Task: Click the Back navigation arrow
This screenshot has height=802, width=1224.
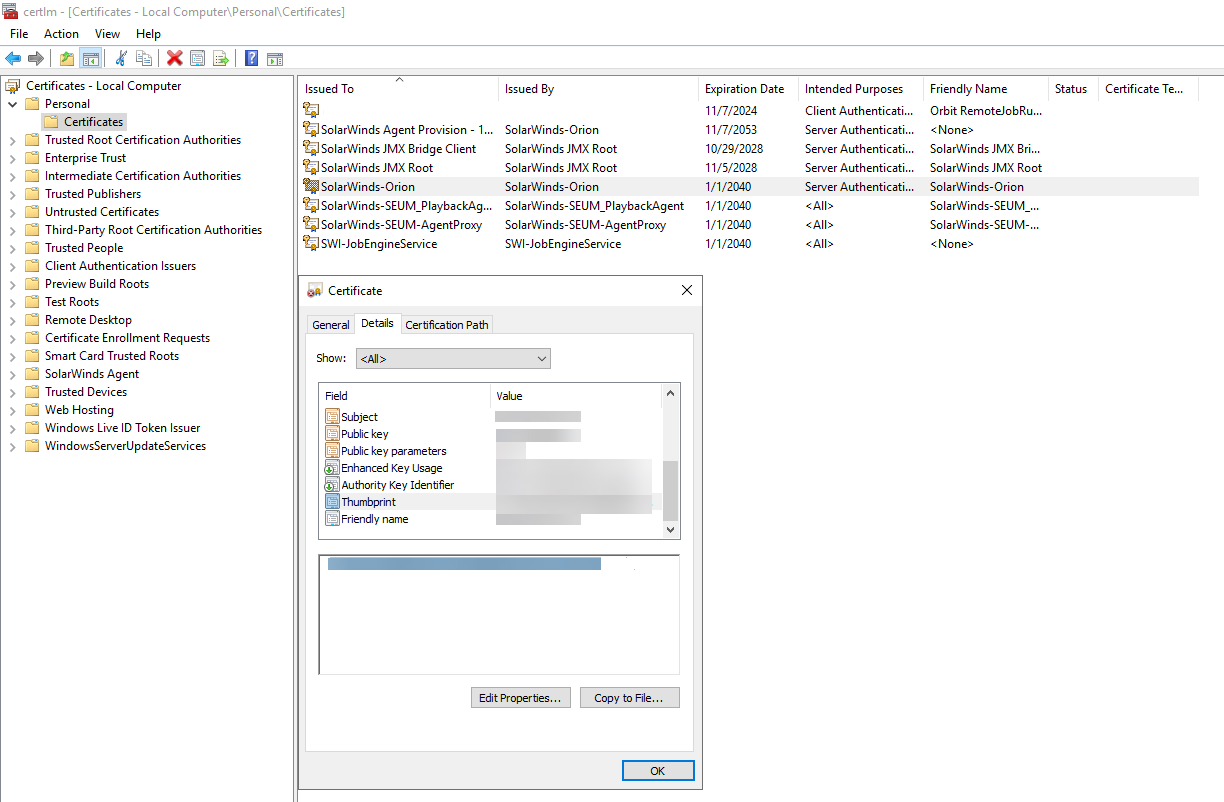Action: click(x=13, y=57)
